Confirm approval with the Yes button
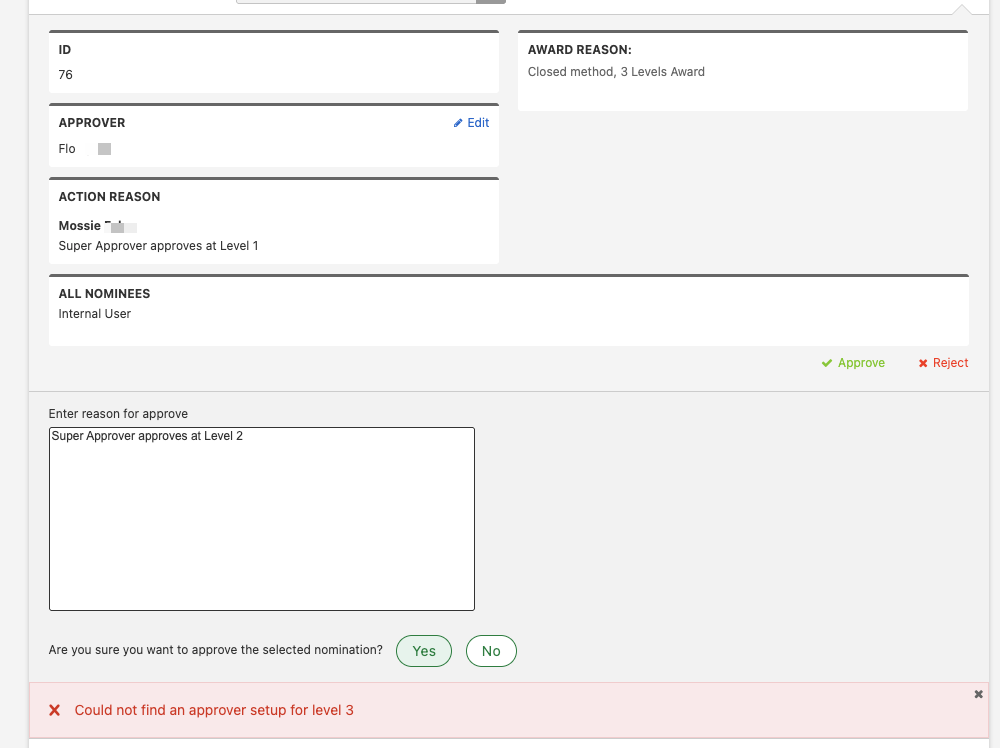Image resolution: width=1000 pixels, height=748 pixels. [424, 651]
